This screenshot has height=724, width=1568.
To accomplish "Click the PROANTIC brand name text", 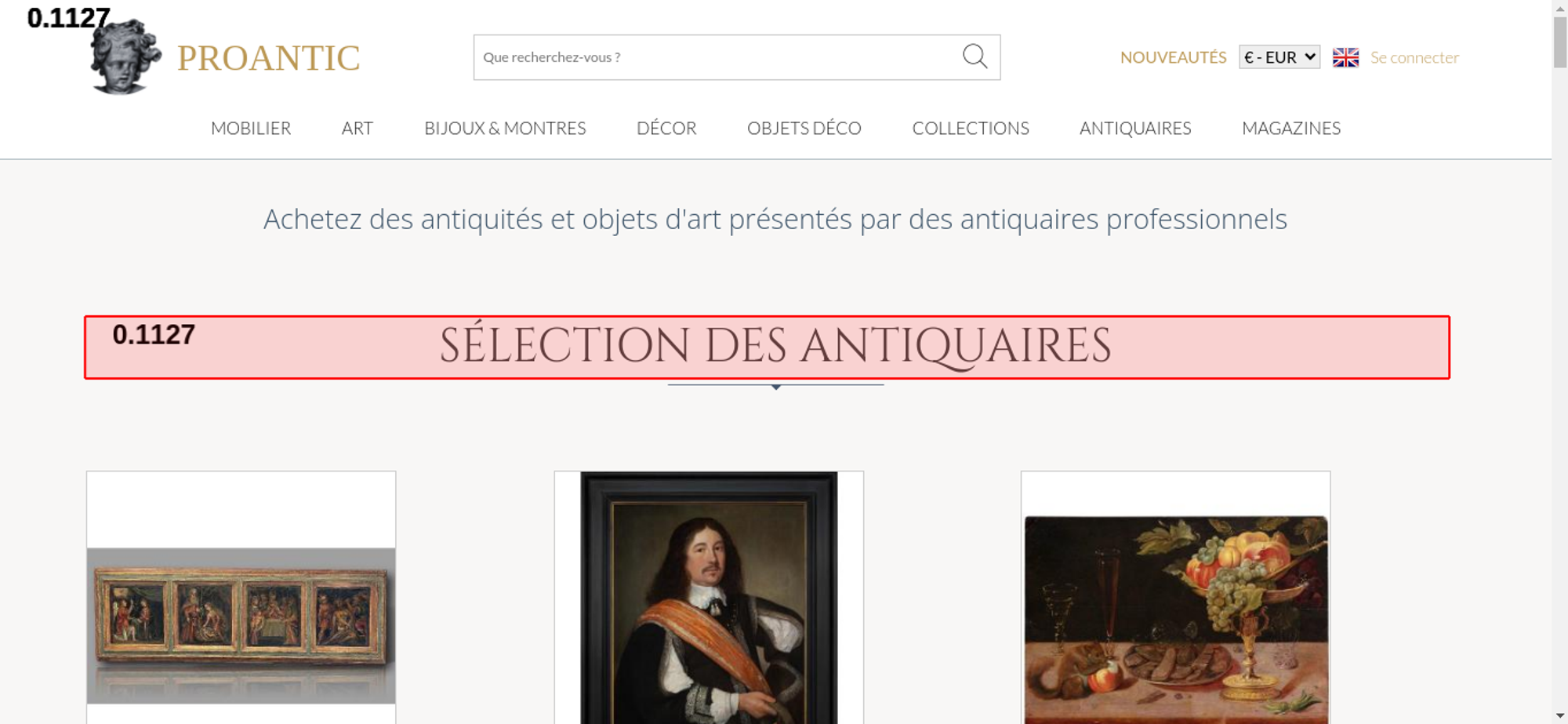I will click(268, 58).
